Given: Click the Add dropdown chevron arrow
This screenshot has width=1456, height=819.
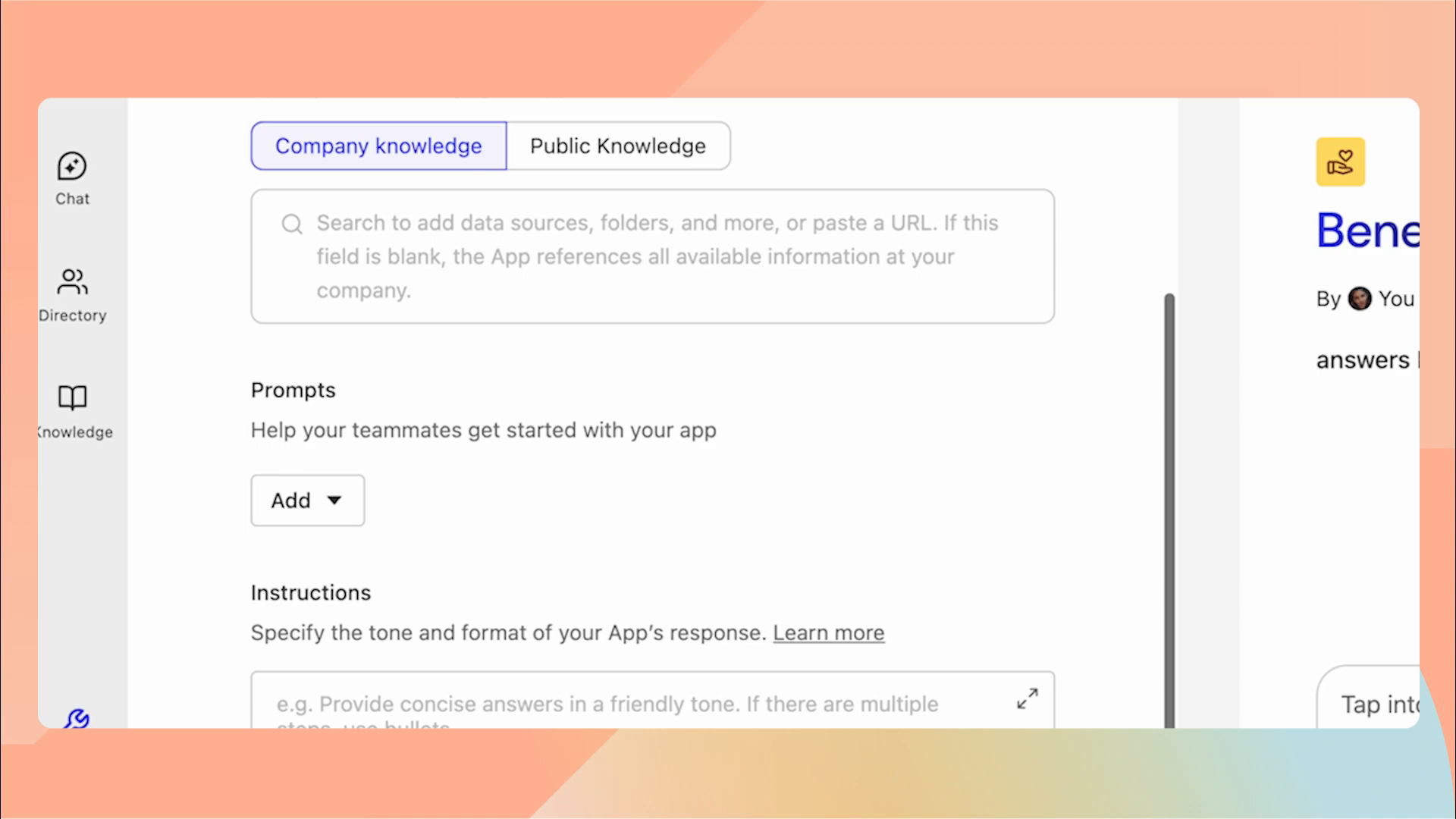Looking at the screenshot, I should point(334,500).
